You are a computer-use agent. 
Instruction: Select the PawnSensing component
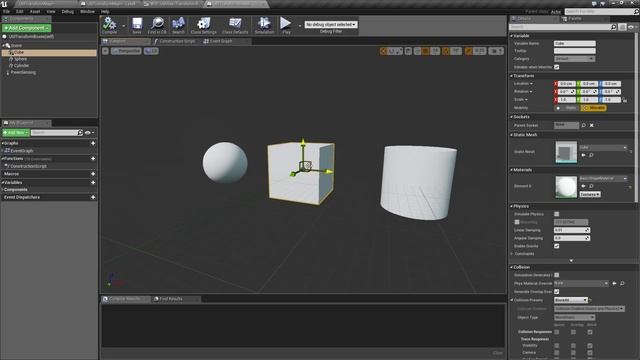click(23, 73)
